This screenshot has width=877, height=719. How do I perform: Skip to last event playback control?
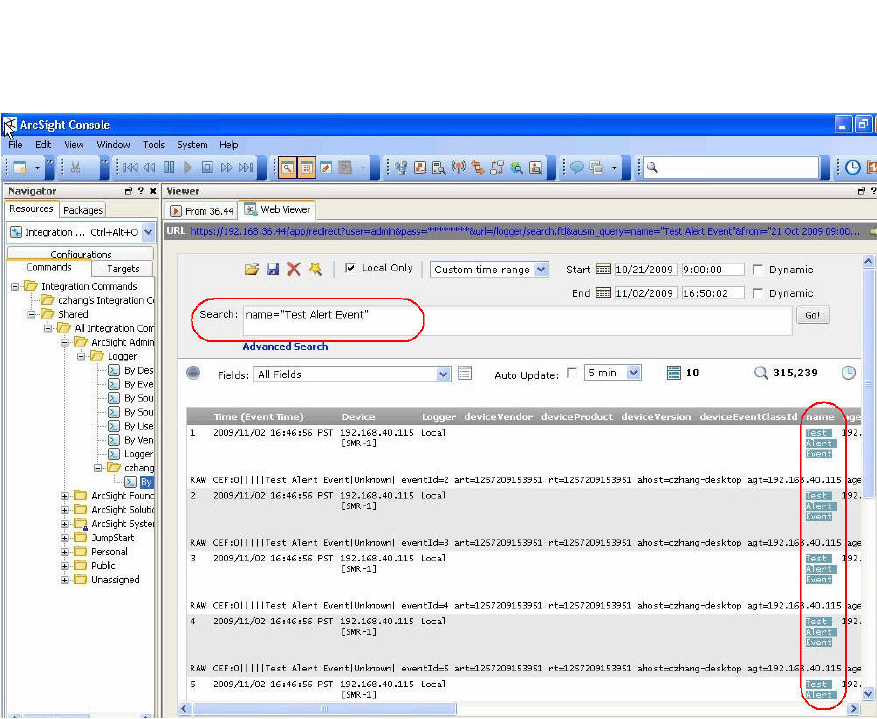[x=246, y=167]
